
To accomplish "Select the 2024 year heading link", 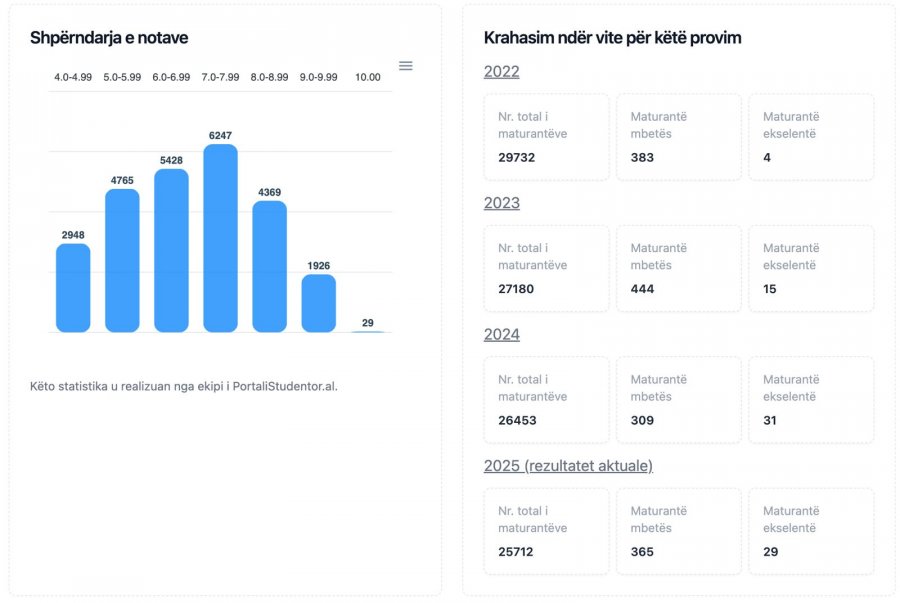I will click(502, 334).
